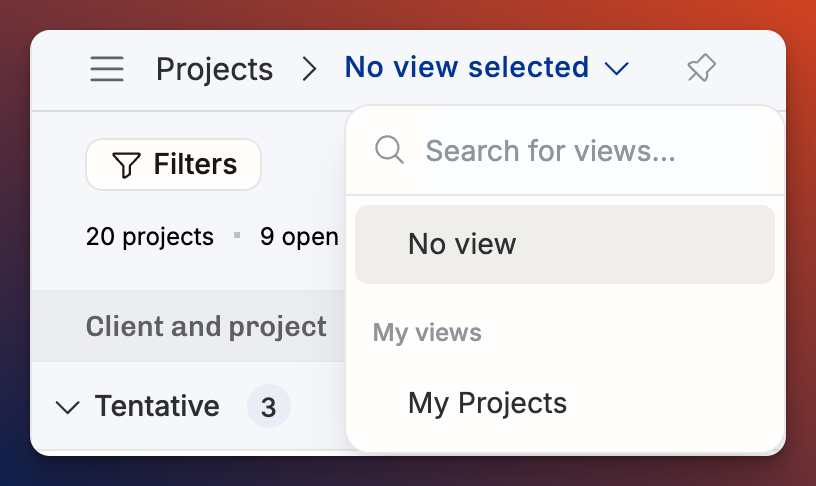
Task: Click the Tentative count badge 3
Action: coord(269,406)
